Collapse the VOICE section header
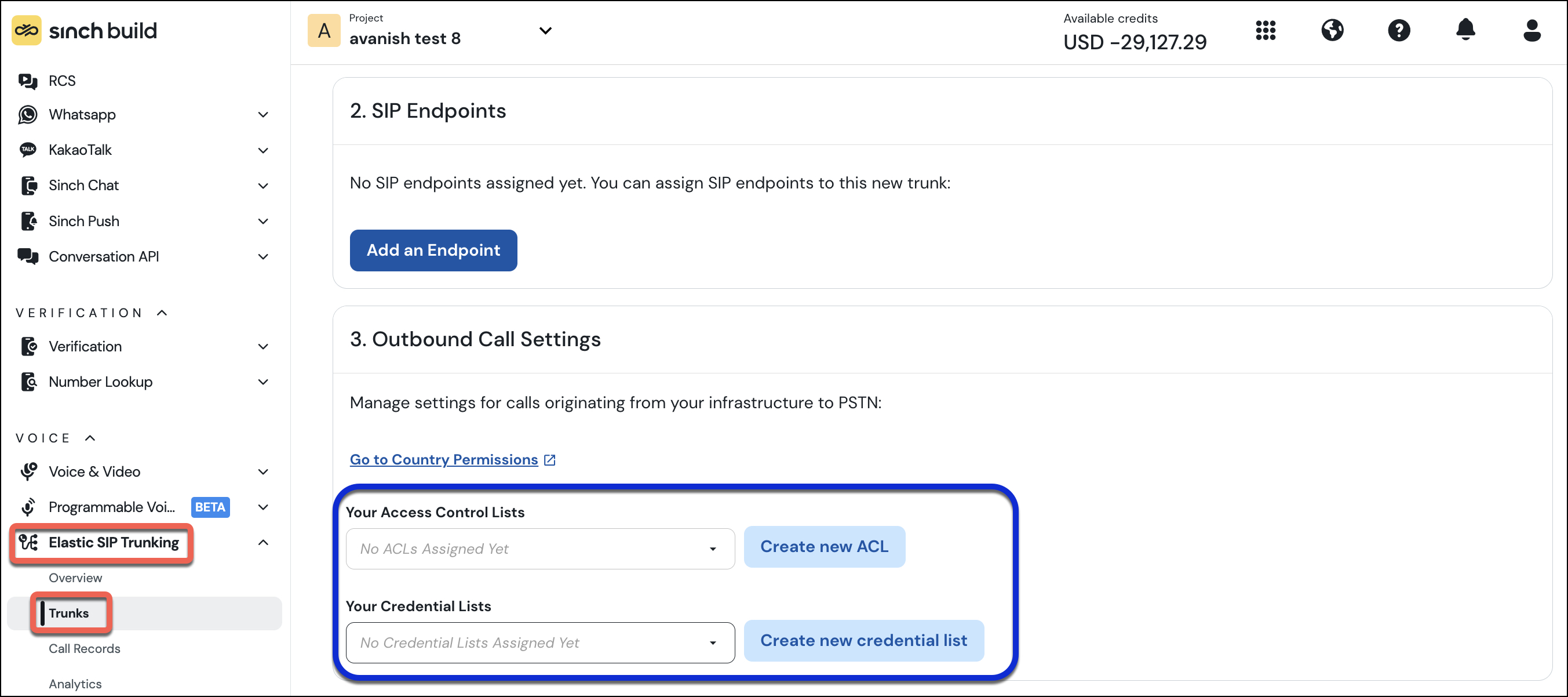Viewport: 1568px width, 697px height. [56, 438]
